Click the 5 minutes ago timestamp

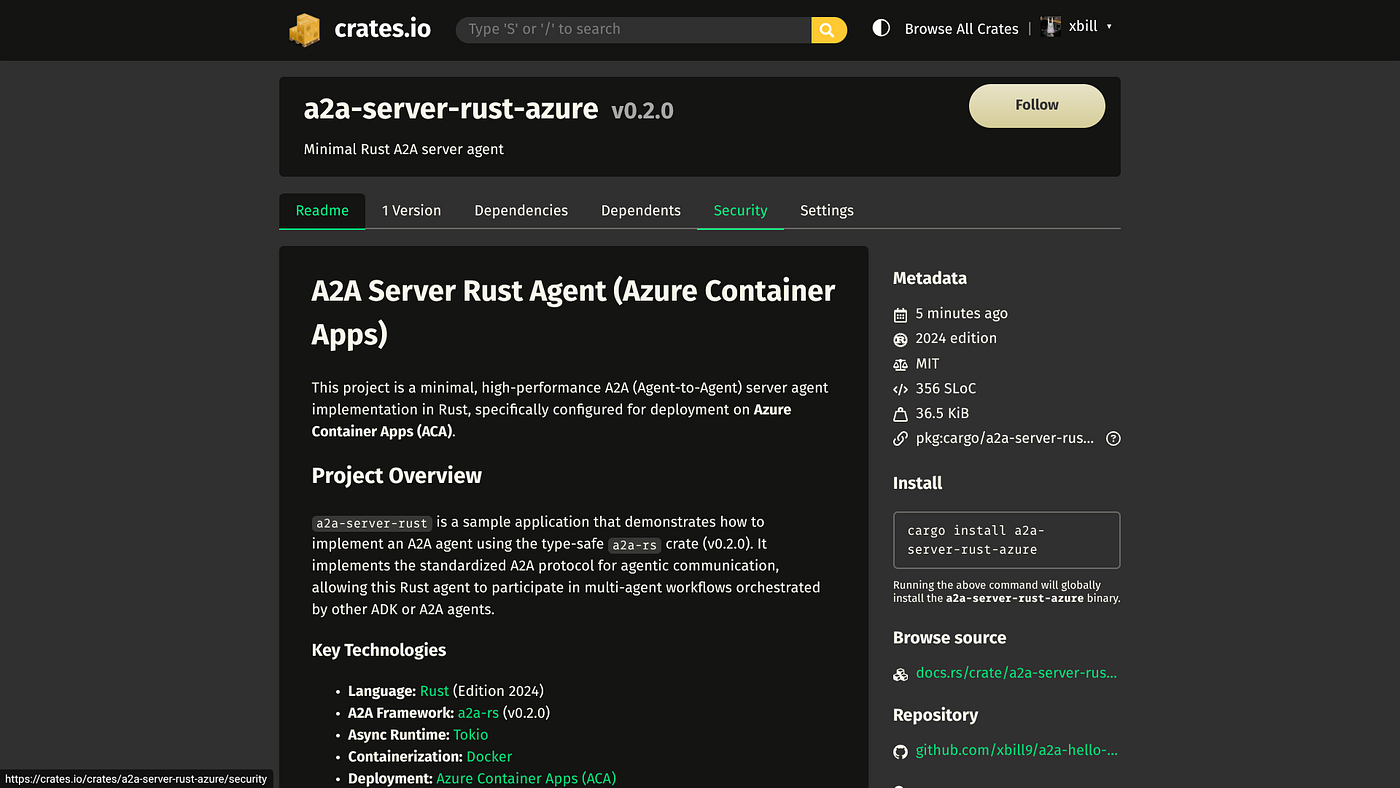click(962, 314)
